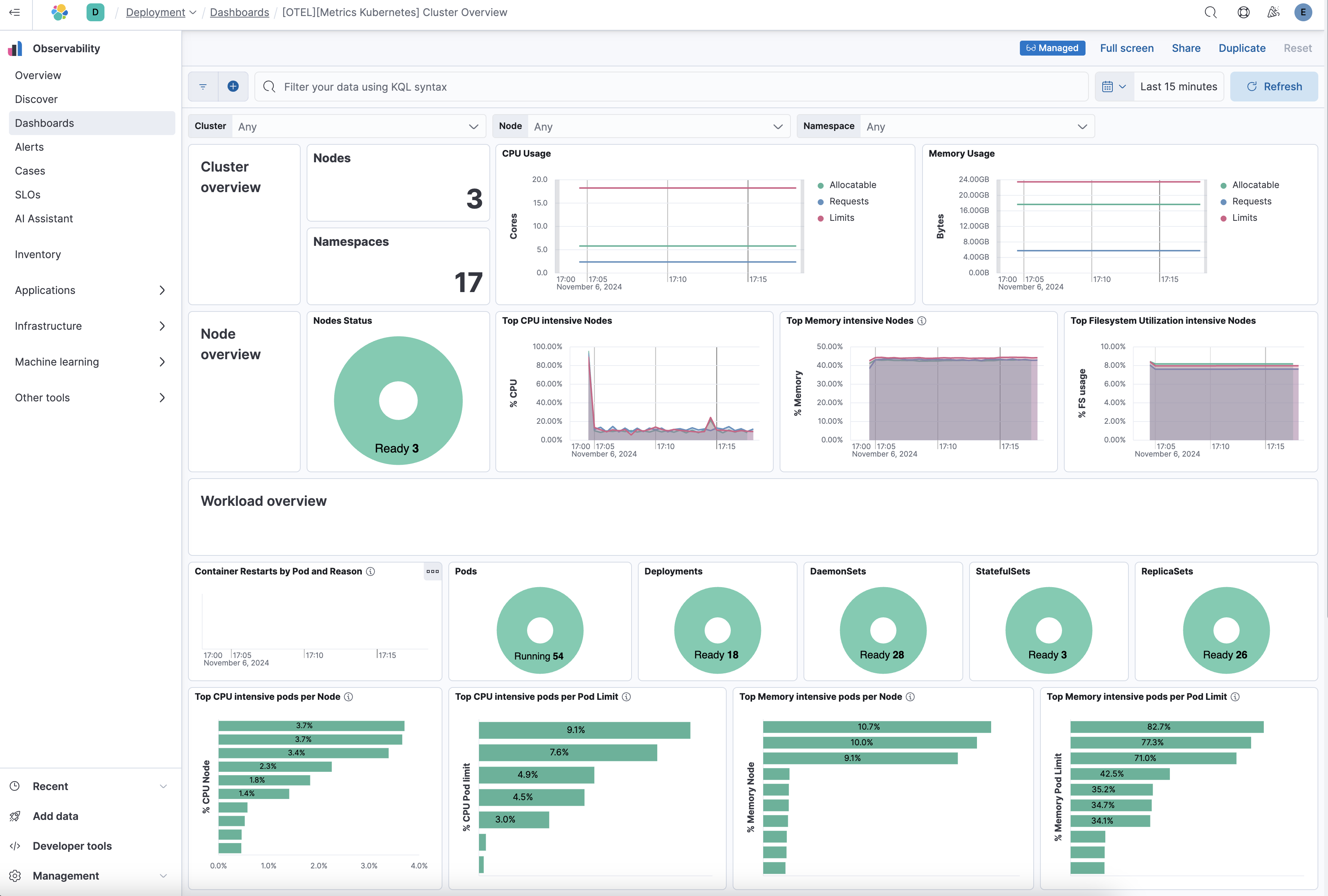The image size is (1328, 896).
Task: Open the help lifebuoy icon
Action: click(x=1243, y=12)
